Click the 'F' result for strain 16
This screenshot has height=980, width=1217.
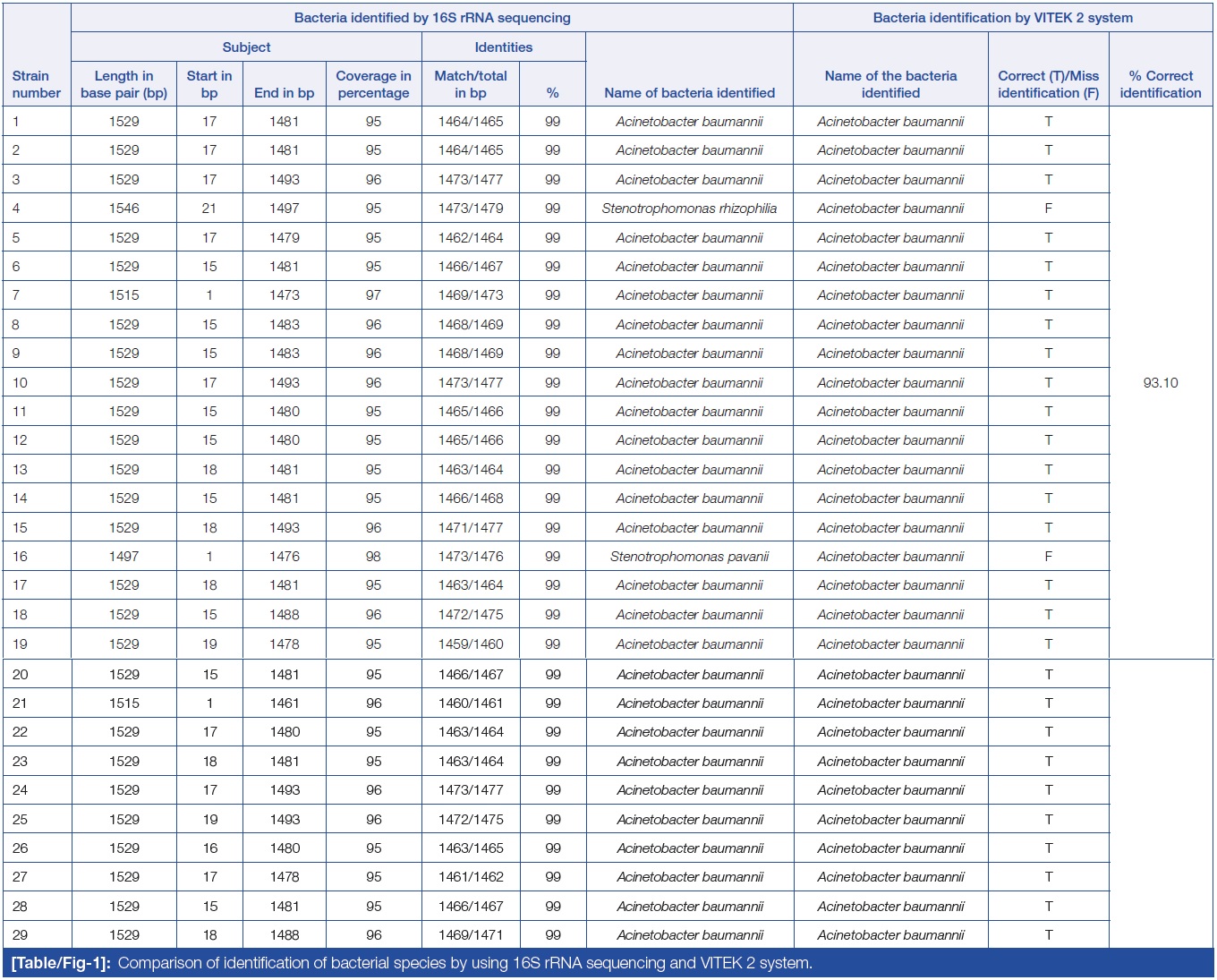click(x=1048, y=557)
